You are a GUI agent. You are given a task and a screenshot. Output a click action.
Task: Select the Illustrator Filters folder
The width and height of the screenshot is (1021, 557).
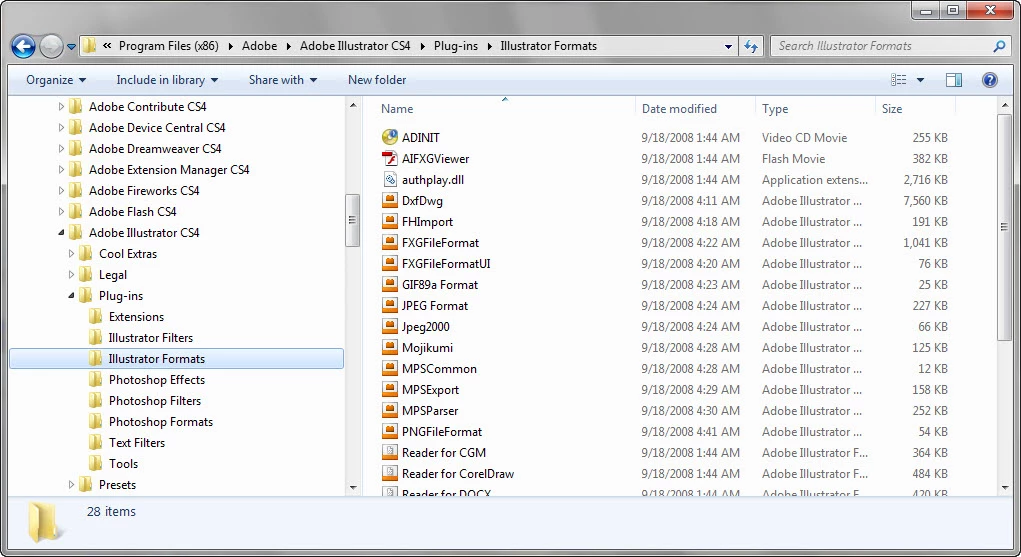(150, 338)
